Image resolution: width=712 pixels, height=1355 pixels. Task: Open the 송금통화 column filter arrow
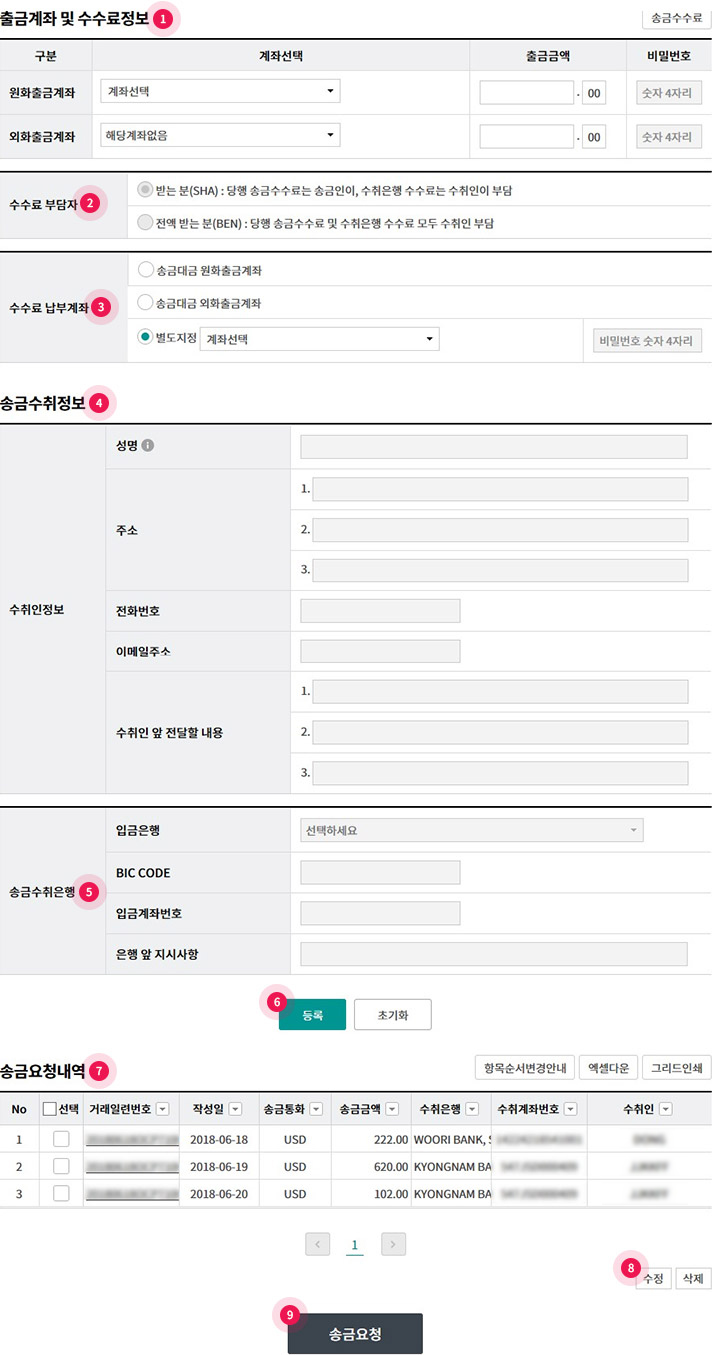pyautogui.click(x=316, y=1108)
